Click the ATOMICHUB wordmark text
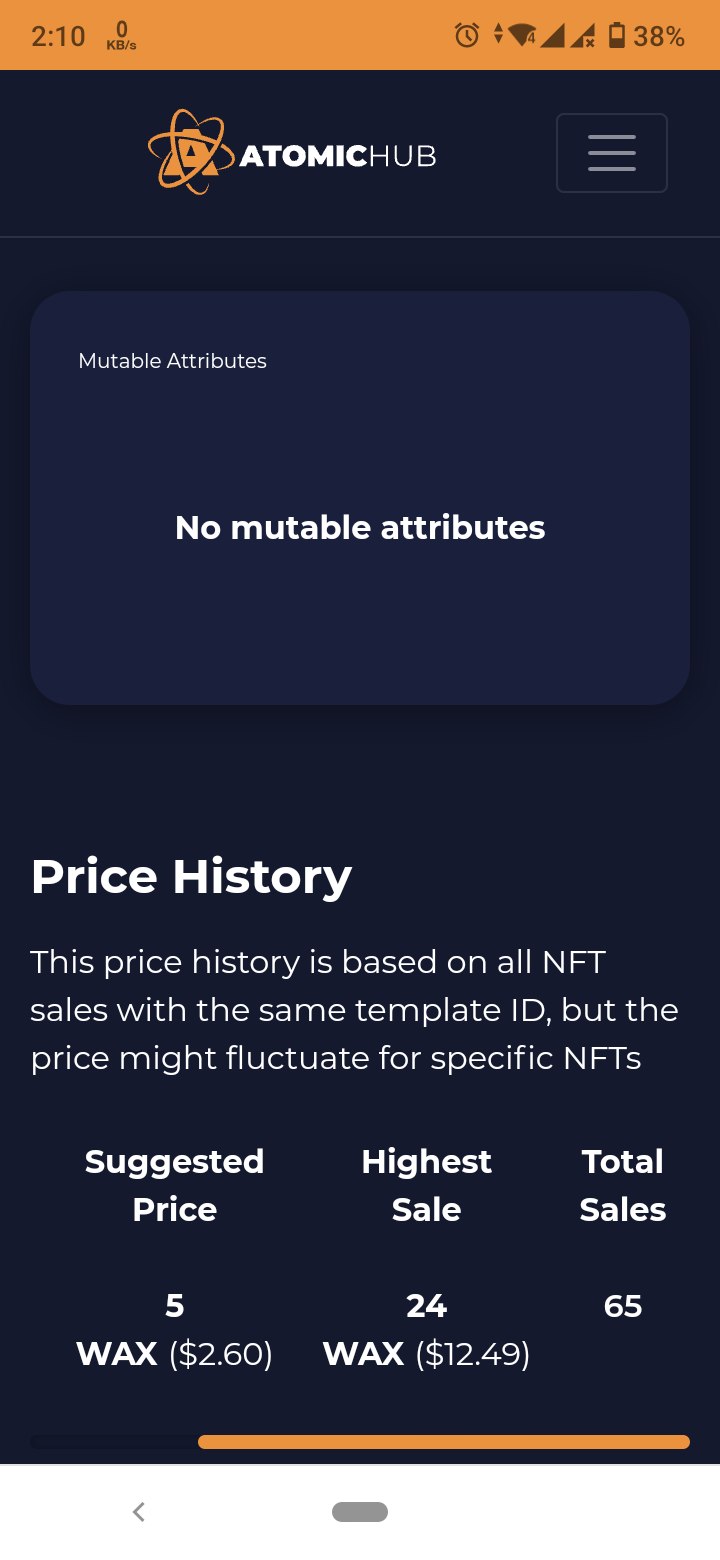 click(x=338, y=156)
